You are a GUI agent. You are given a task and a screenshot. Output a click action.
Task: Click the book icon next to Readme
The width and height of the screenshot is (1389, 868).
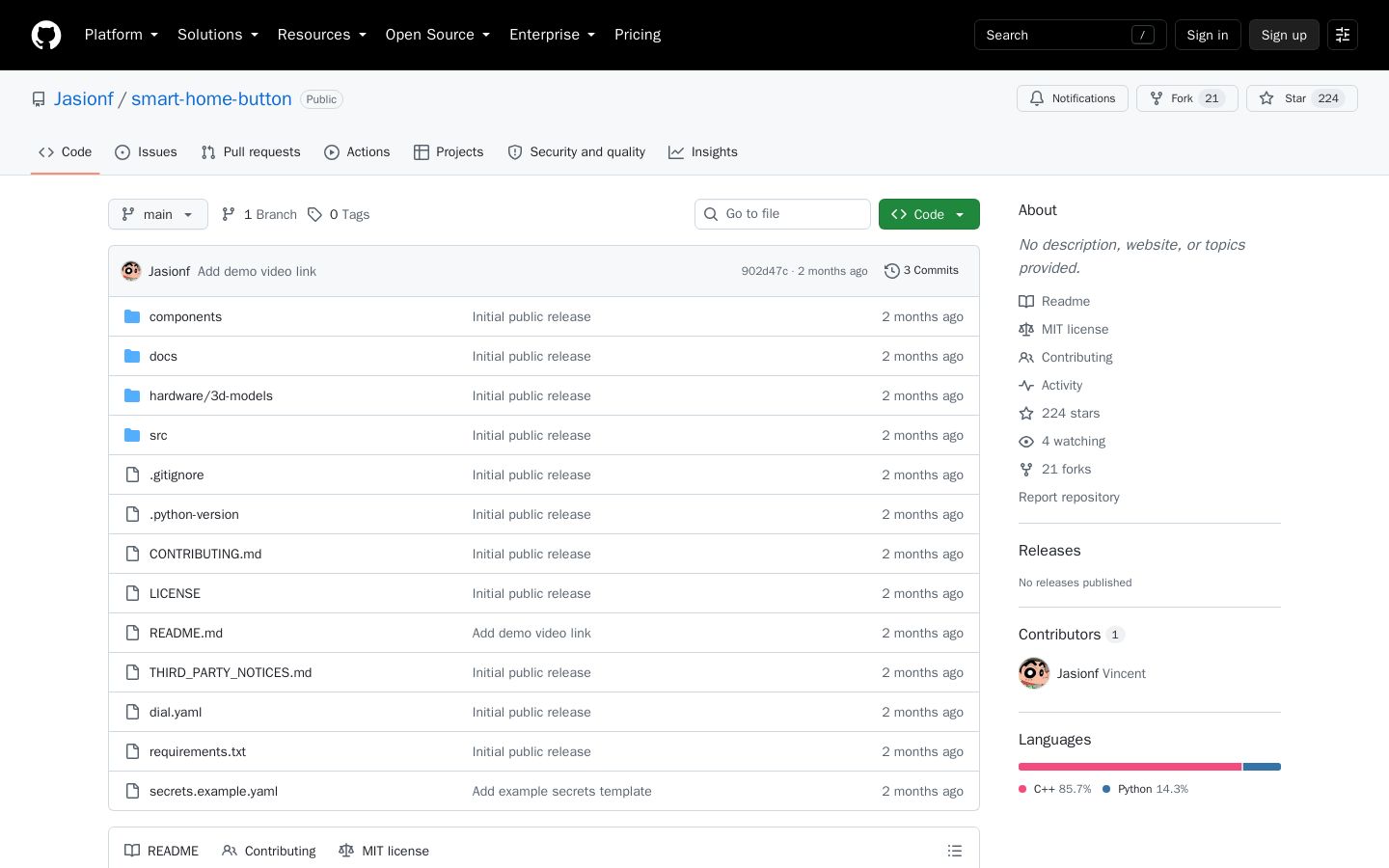1026,301
